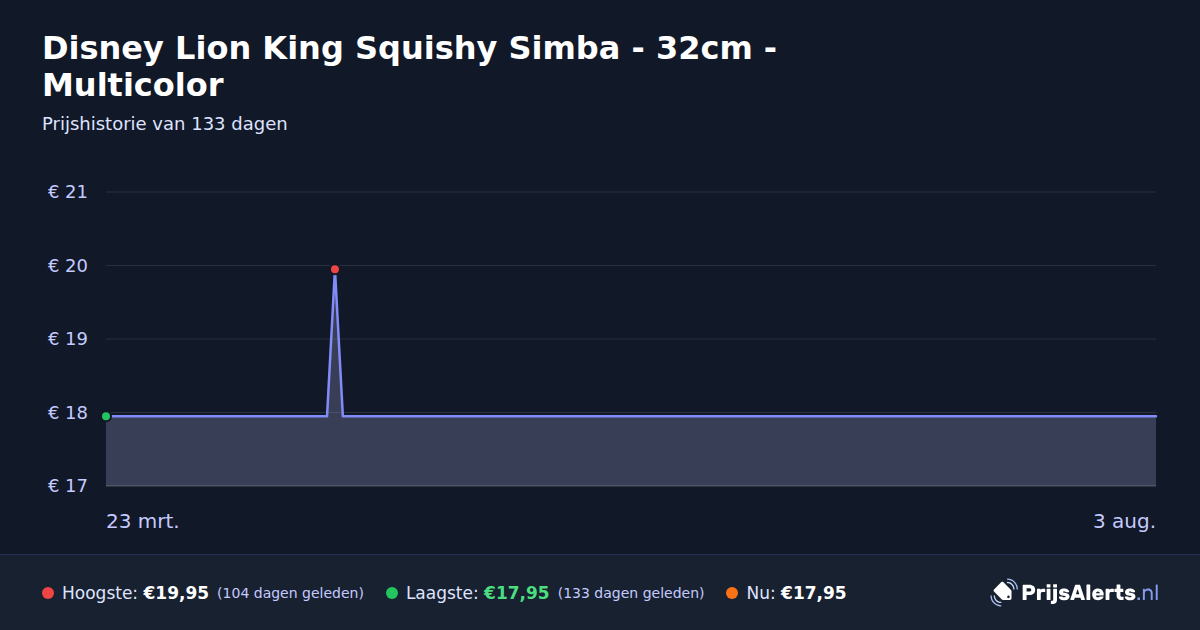Click the green Laagste legend dot
The image size is (1200, 630).
[392, 593]
